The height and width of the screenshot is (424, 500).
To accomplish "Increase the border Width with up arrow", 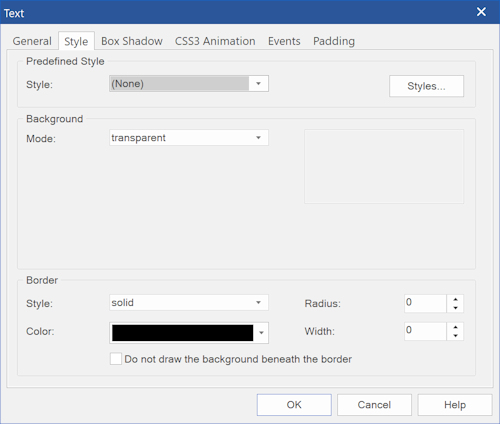I will click(455, 327).
